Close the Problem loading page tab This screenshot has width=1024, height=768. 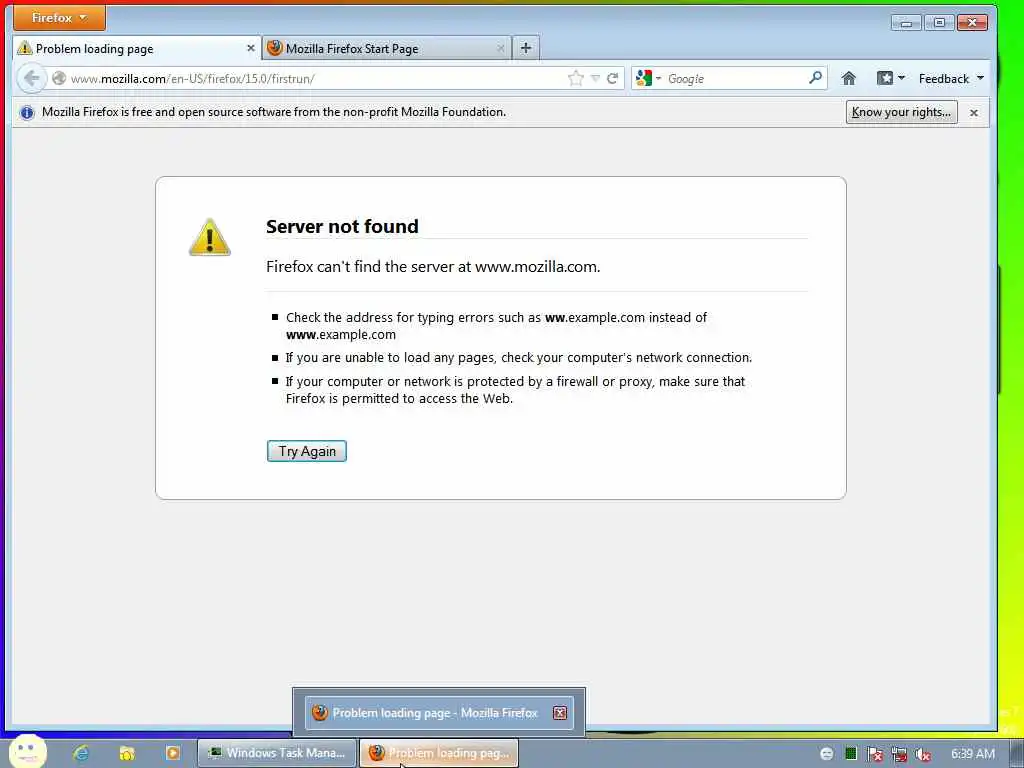point(251,48)
